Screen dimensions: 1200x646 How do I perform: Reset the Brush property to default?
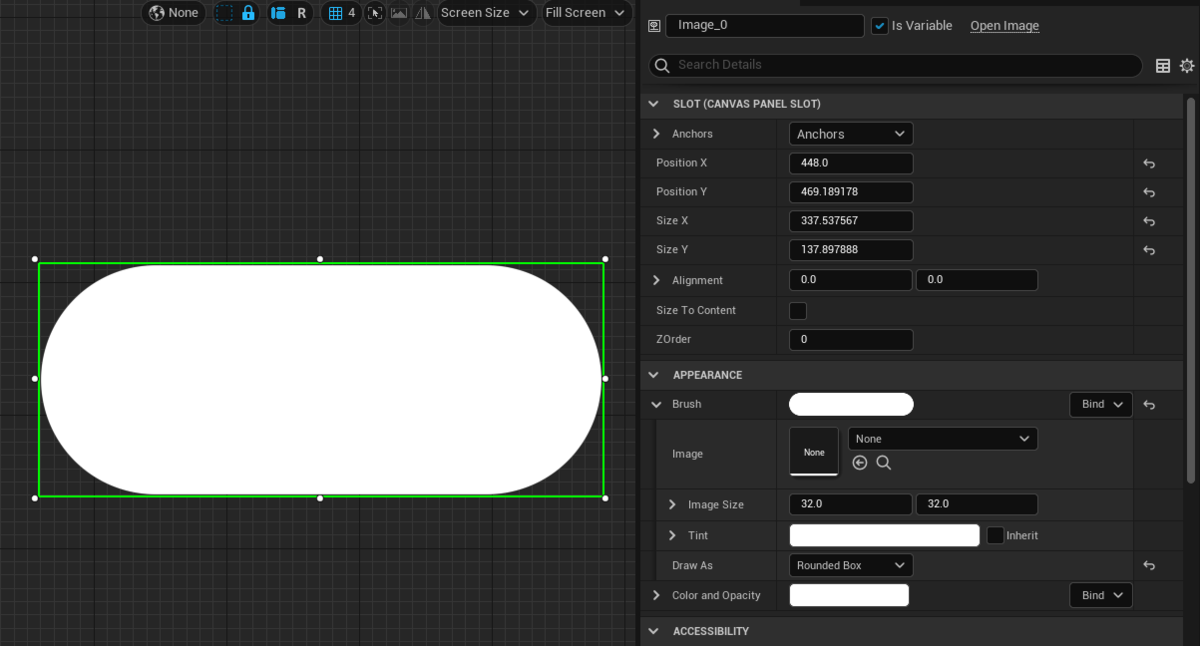click(1149, 405)
